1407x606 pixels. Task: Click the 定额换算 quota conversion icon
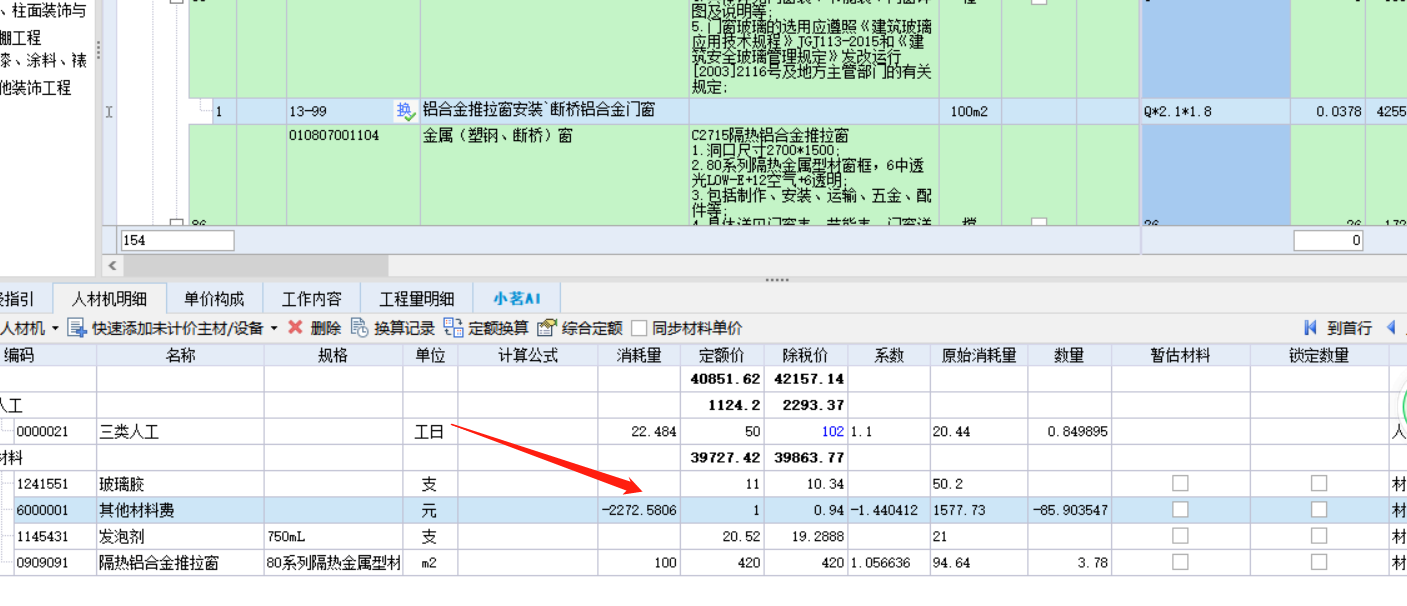click(x=454, y=328)
